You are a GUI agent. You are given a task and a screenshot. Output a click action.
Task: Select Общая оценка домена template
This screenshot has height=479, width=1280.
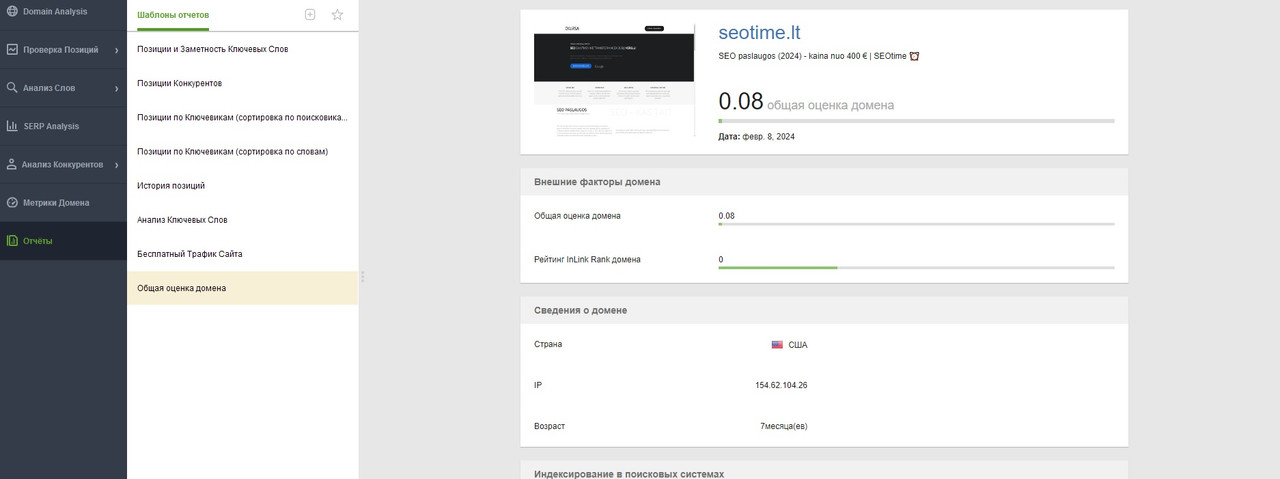point(242,288)
